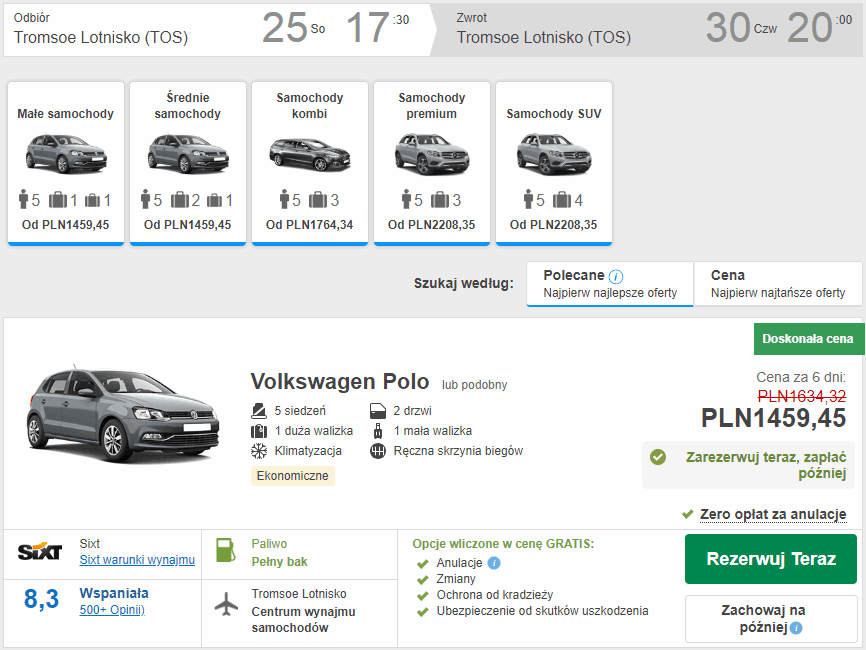
Task: Click the luggage icon showing 3 on premium card
Action: [440, 199]
